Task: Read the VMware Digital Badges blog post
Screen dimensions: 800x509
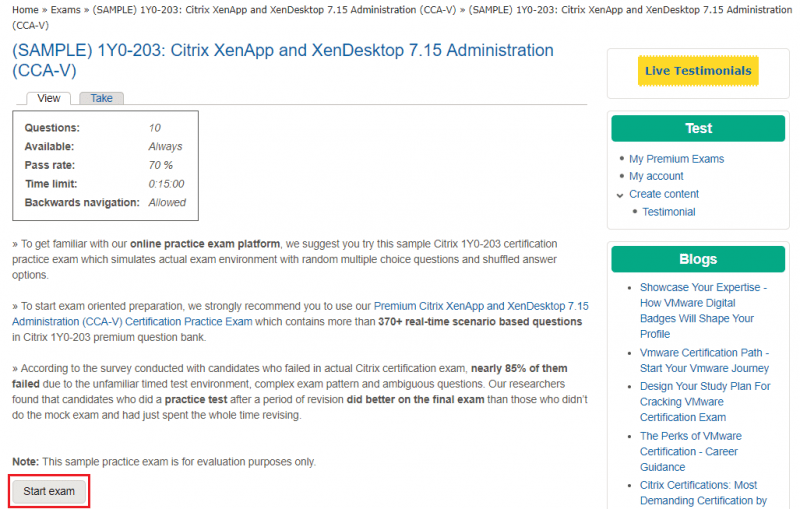Action: click(x=703, y=311)
